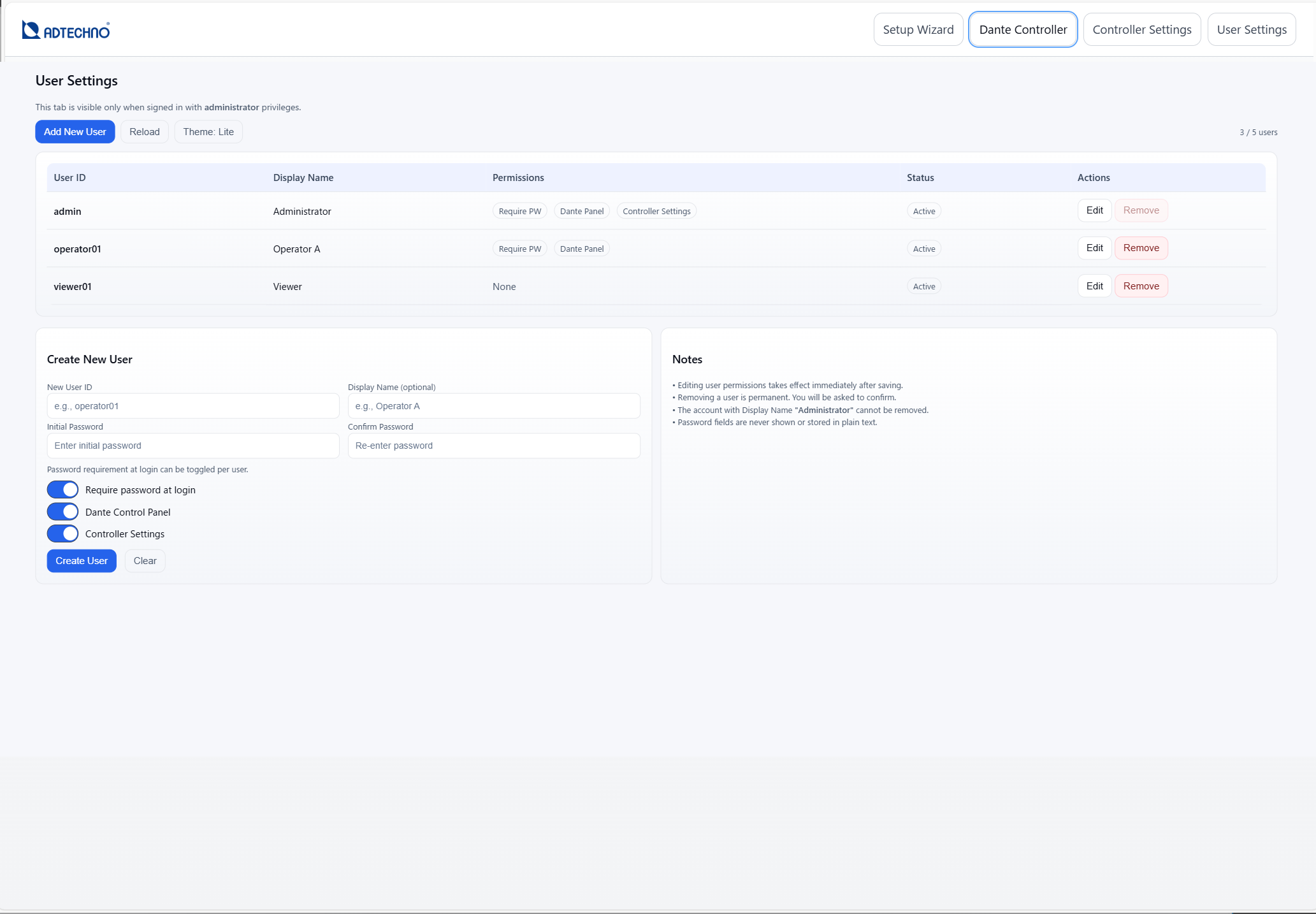The width and height of the screenshot is (1316, 914).
Task: Remove the operator01 user
Action: click(1141, 248)
